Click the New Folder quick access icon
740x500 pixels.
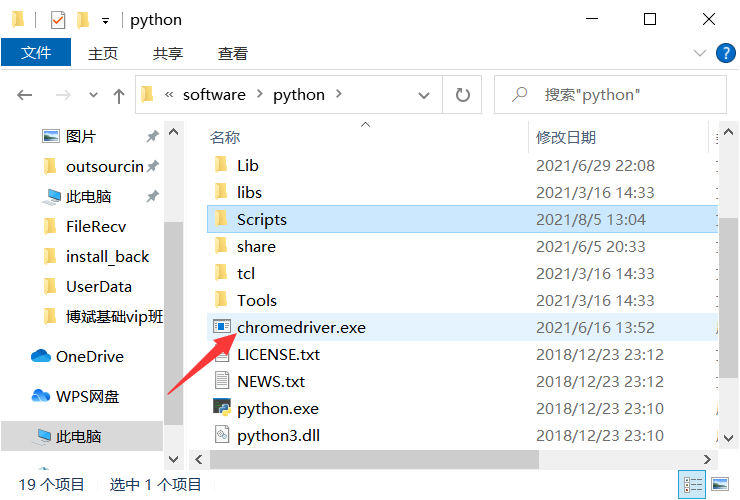[x=83, y=20]
